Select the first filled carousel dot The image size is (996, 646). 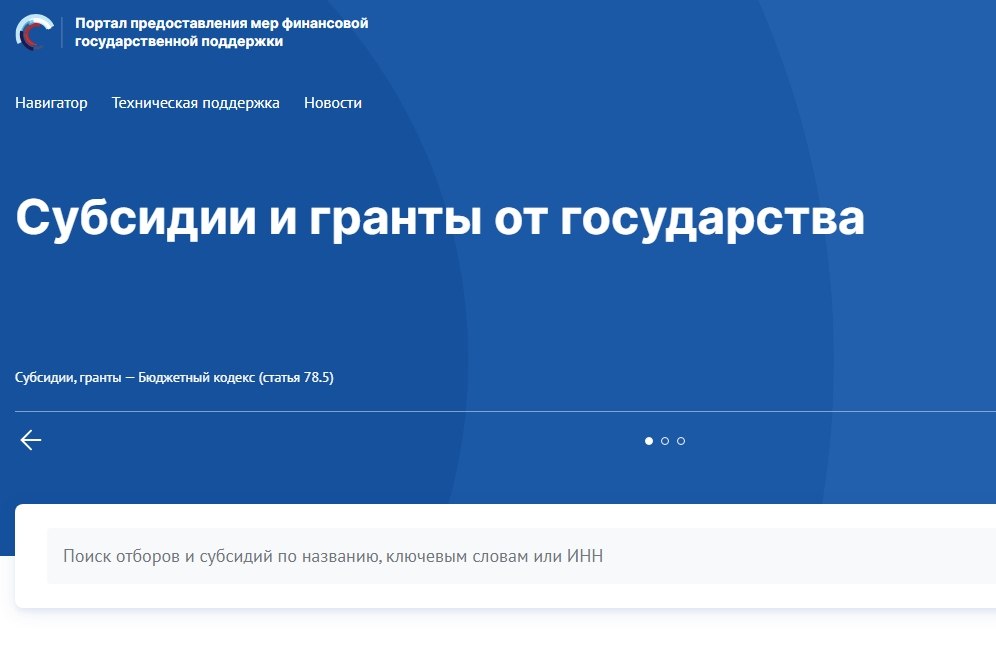(649, 441)
